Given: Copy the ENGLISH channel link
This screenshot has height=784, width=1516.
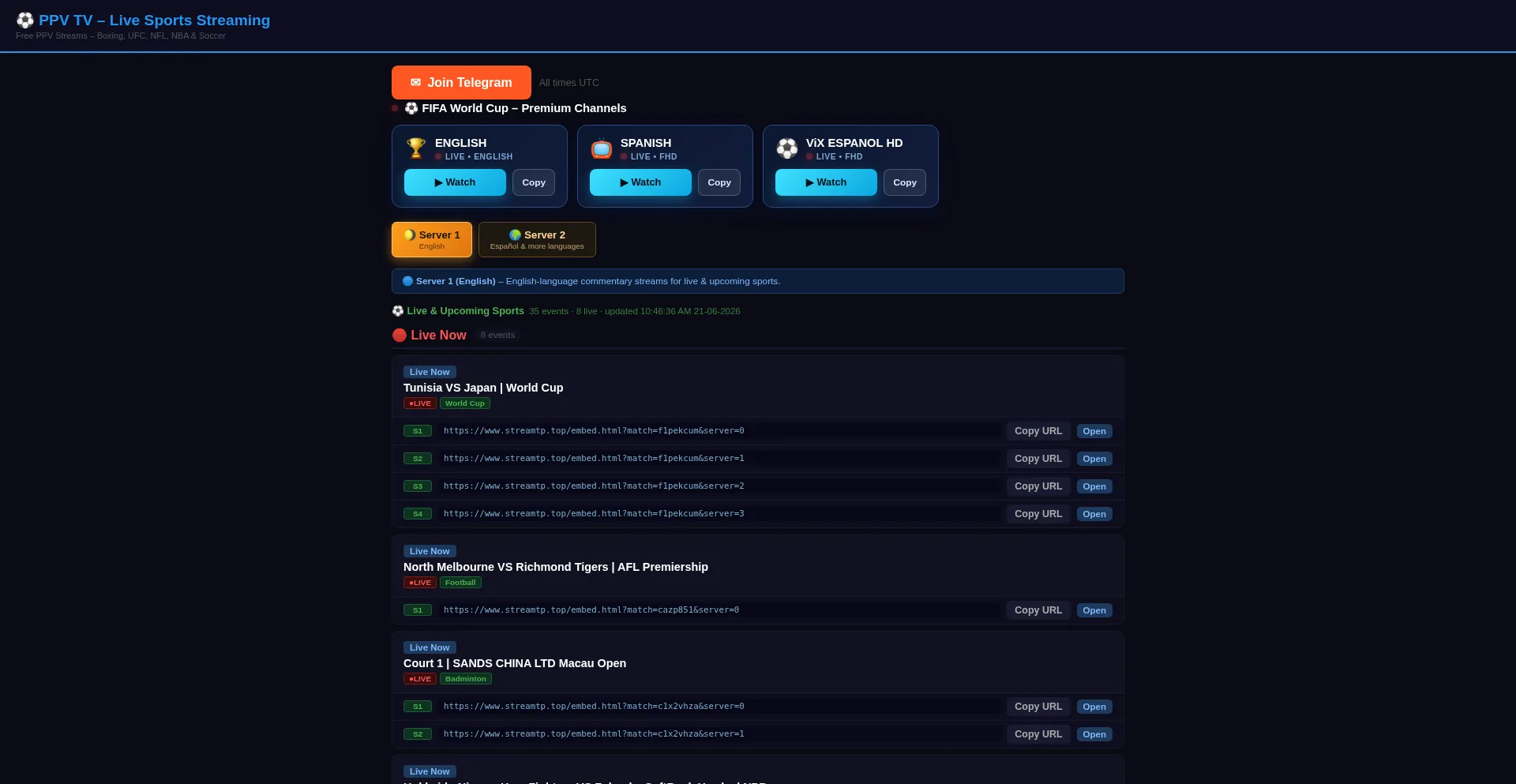Looking at the screenshot, I should click(534, 182).
